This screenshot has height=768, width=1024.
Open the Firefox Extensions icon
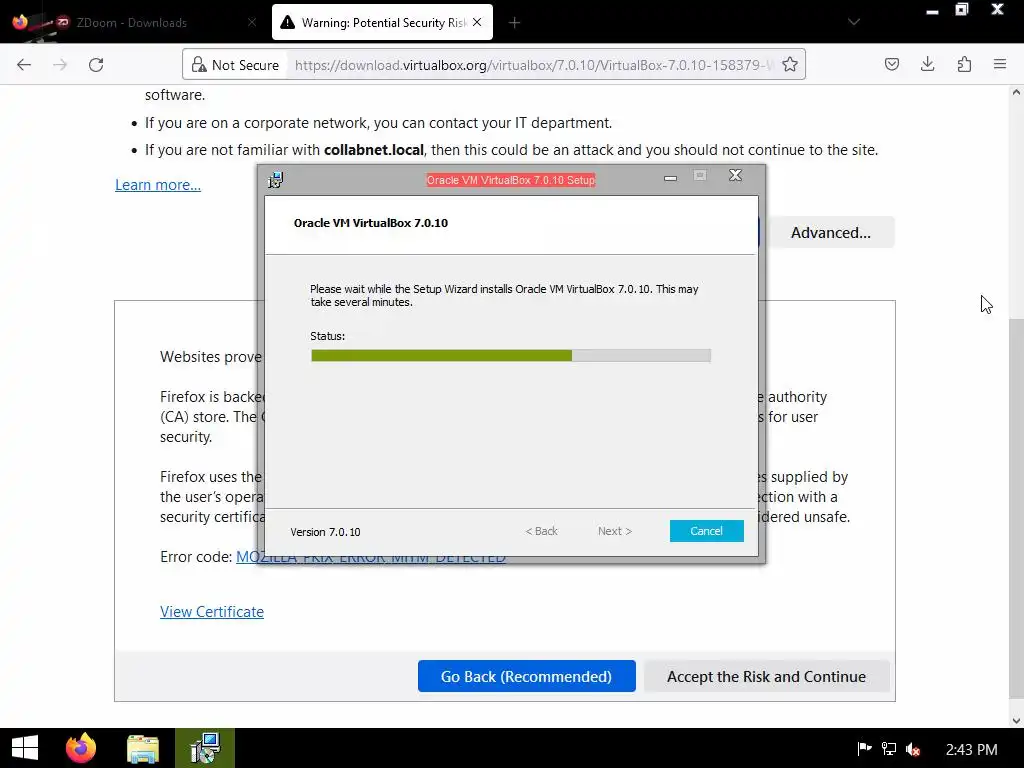coord(964,64)
